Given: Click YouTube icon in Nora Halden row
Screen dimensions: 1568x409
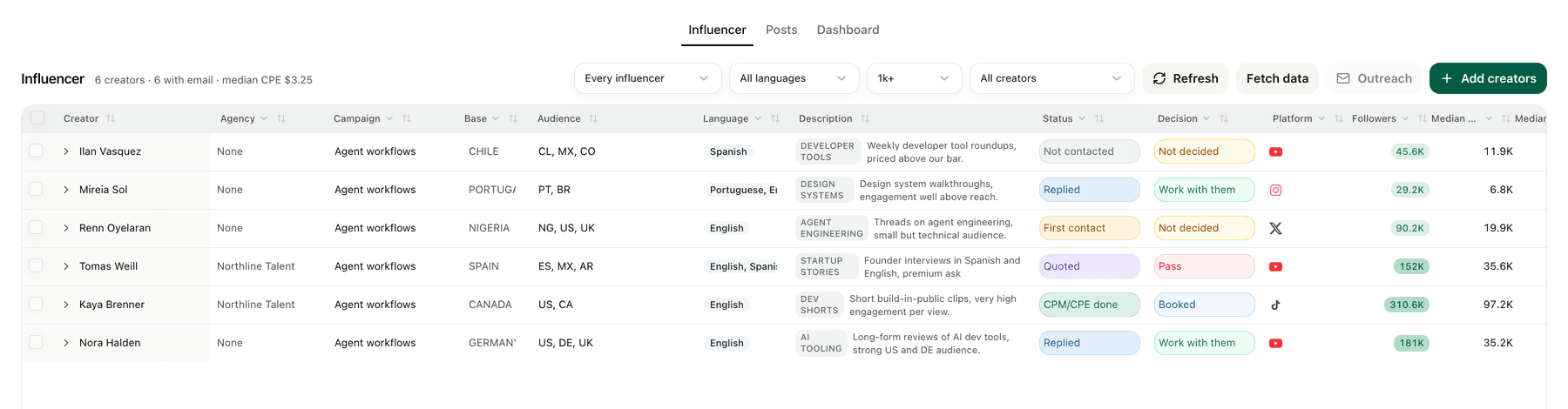Looking at the screenshot, I should point(1275,343).
